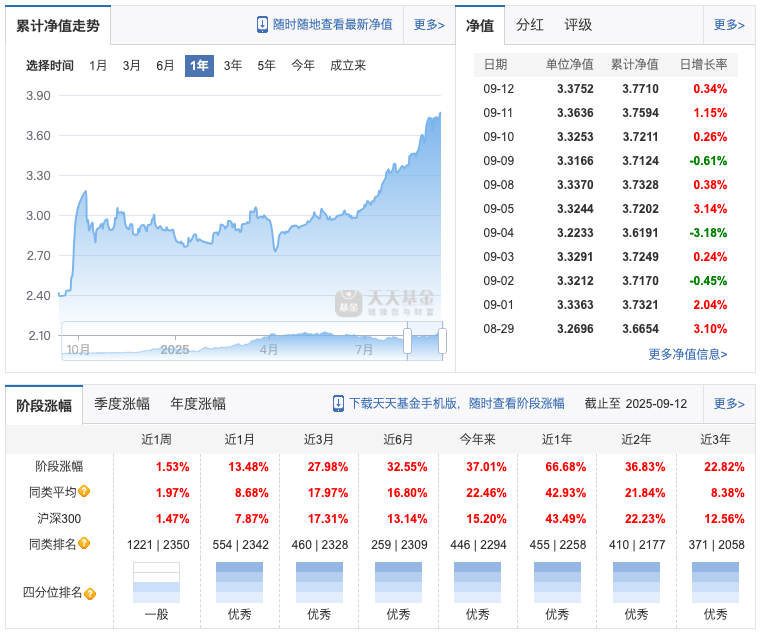Click the 近1周 quartile ranking bar
This screenshot has width=760, height=633.
click(156, 582)
